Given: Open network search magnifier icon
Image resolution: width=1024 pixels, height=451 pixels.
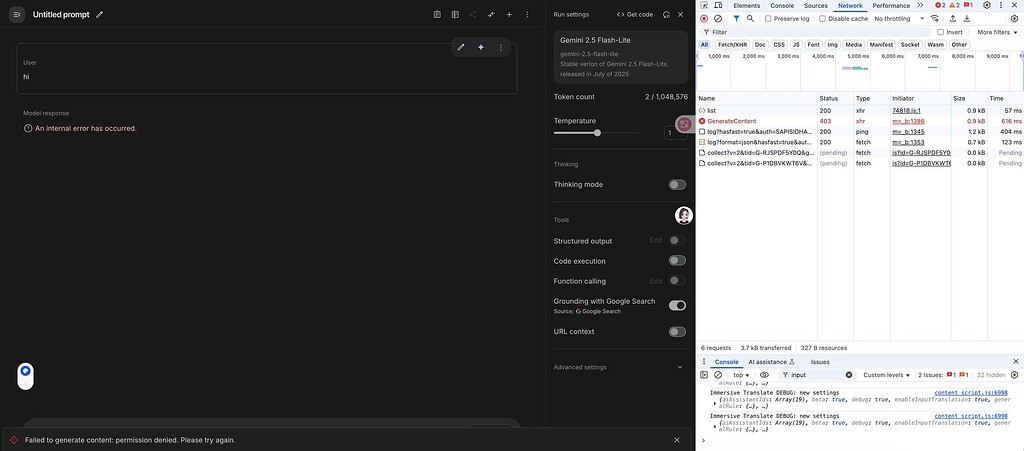Looking at the screenshot, I should tap(750, 19).
